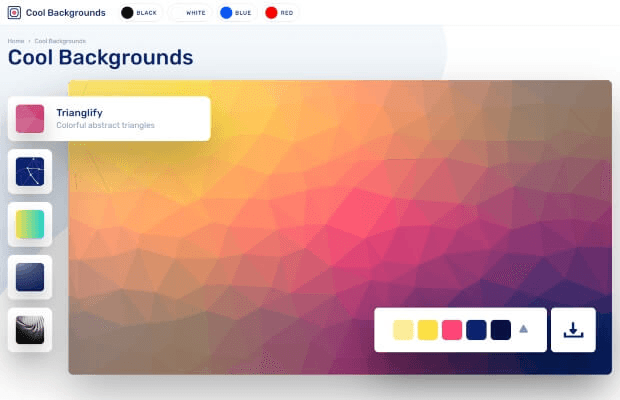Select the Black color filter

pyautogui.click(x=139, y=13)
